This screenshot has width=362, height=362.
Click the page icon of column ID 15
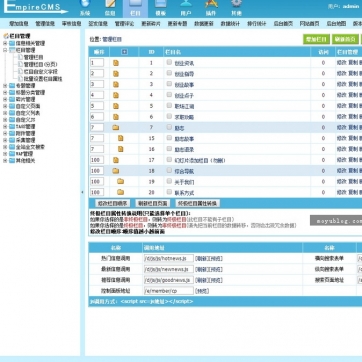point(121,138)
